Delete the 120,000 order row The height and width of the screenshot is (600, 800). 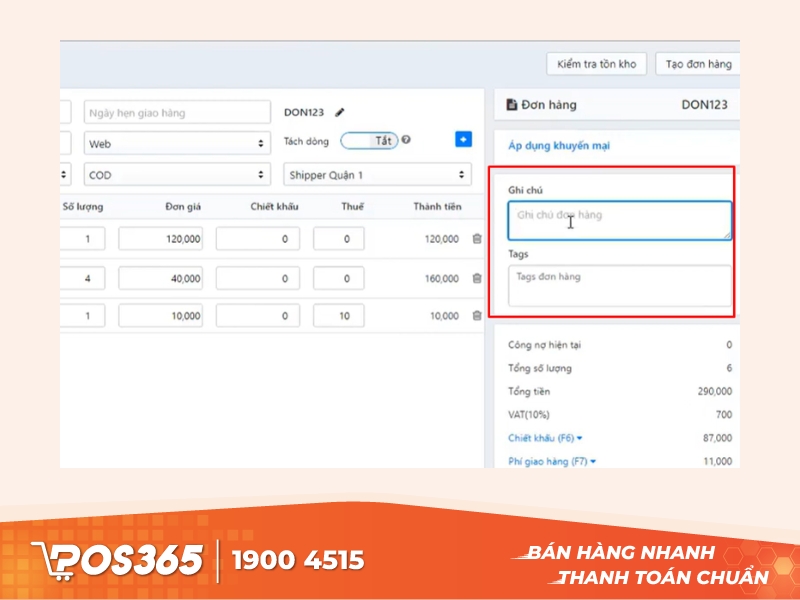tap(476, 239)
